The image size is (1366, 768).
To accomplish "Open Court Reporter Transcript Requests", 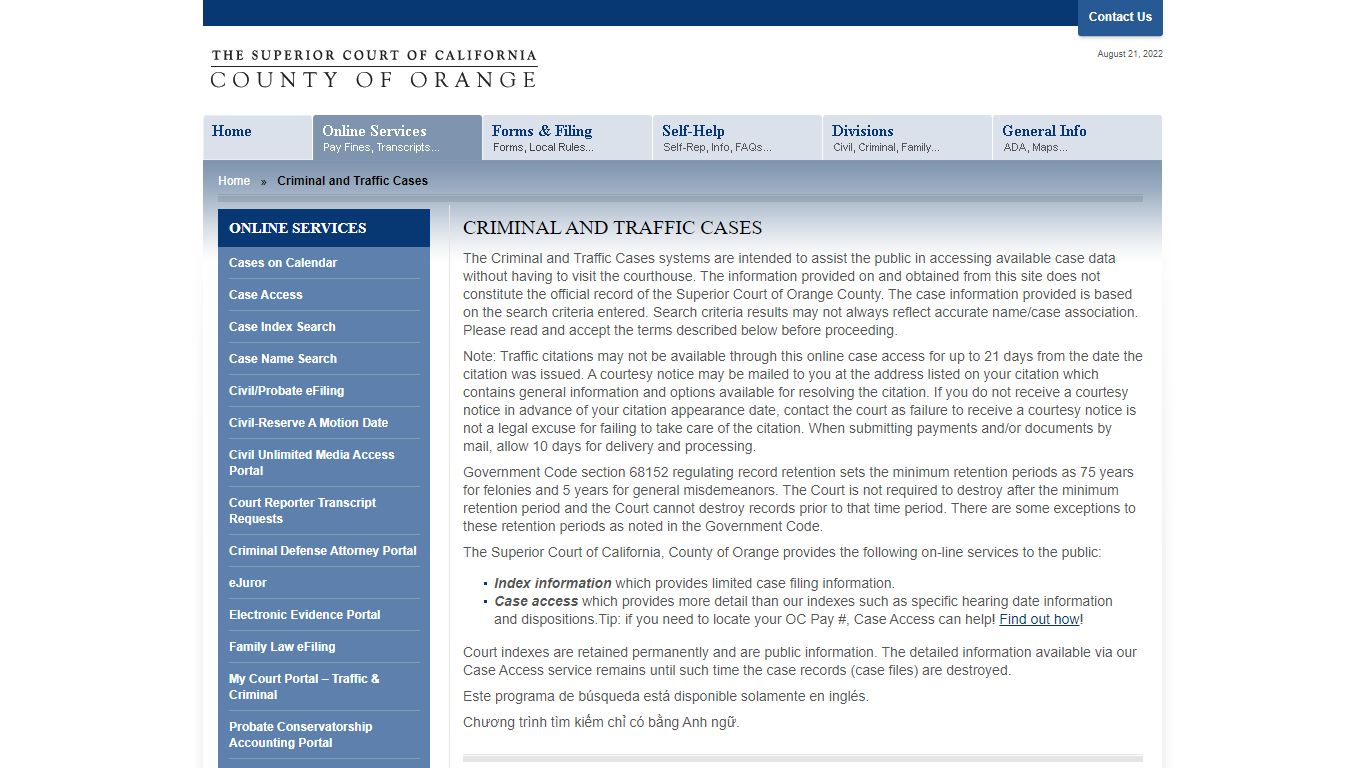I will (302, 511).
